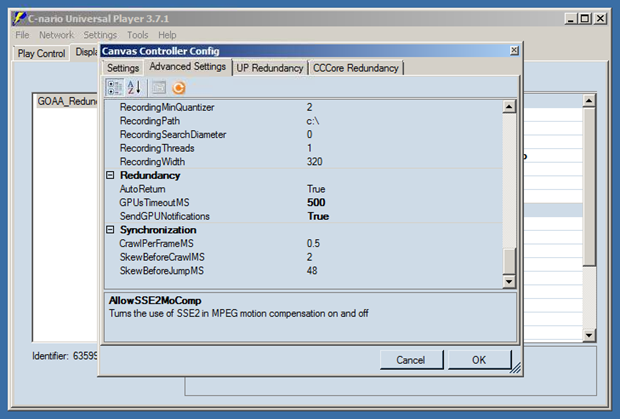Viewport: 620px width, 419px height.
Task: Select the RecordingMinQuantizer property
Action: pyautogui.click(x=167, y=107)
